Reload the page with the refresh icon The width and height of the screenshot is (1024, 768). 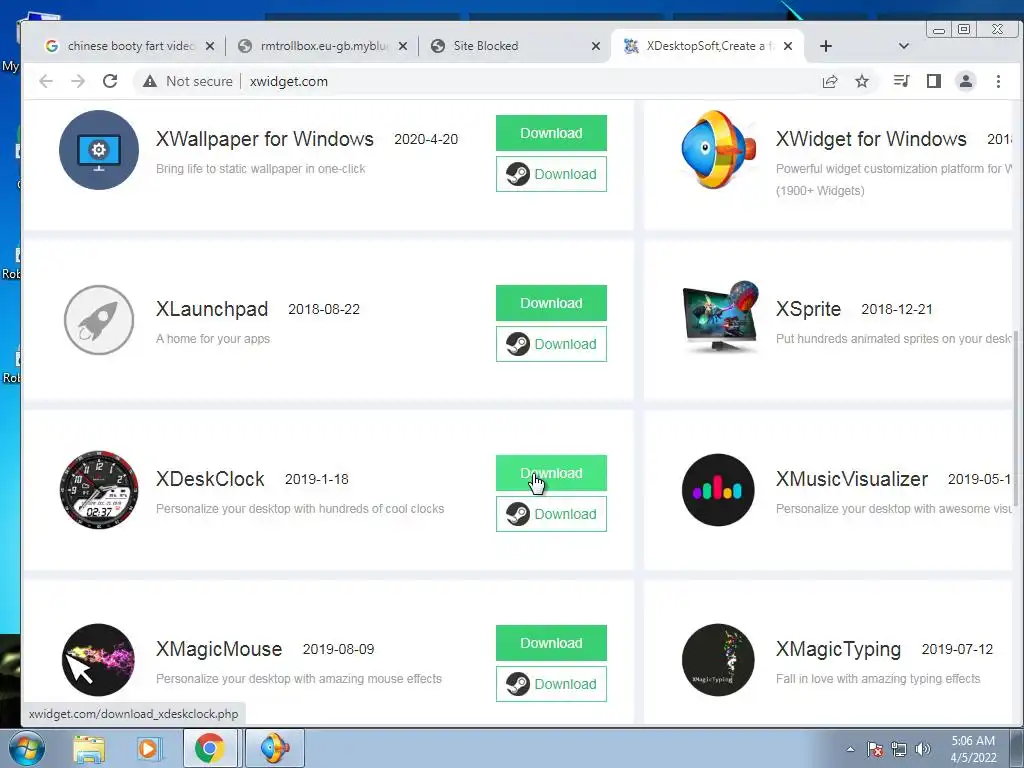(110, 81)
